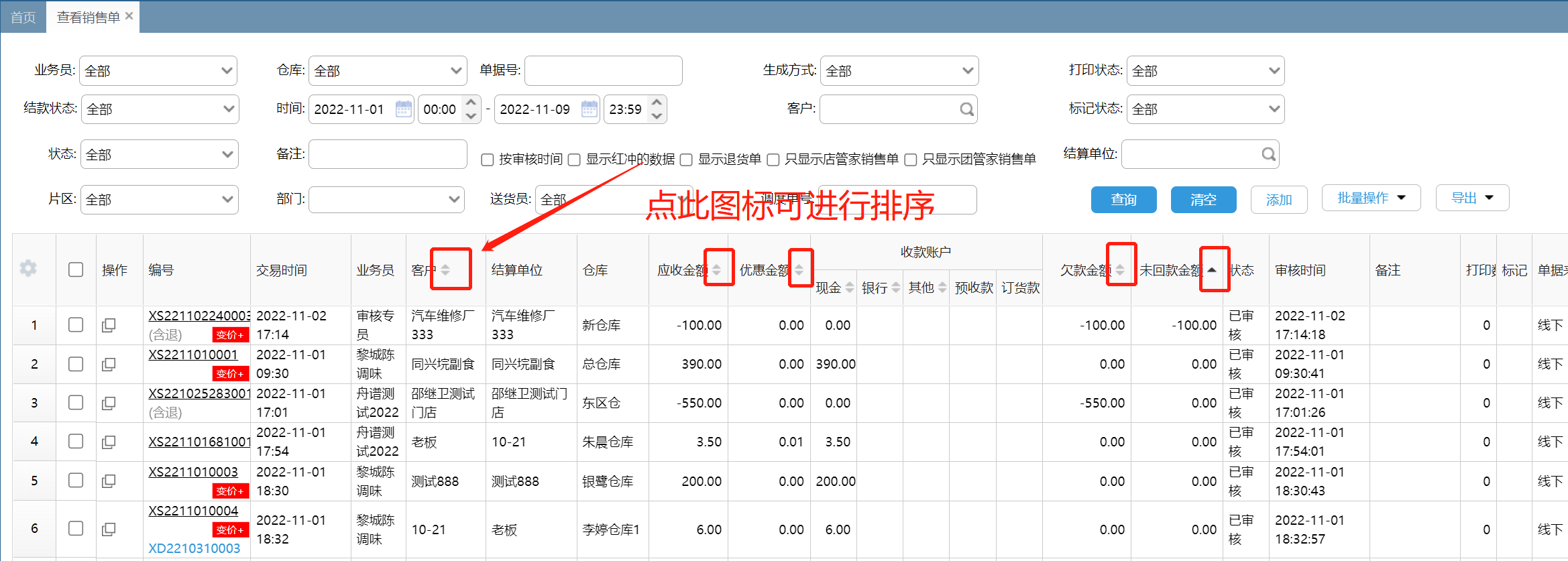This screenshot has height=561, width=1568.
Task: Focus the 单据号 input field
Action: 604,70
